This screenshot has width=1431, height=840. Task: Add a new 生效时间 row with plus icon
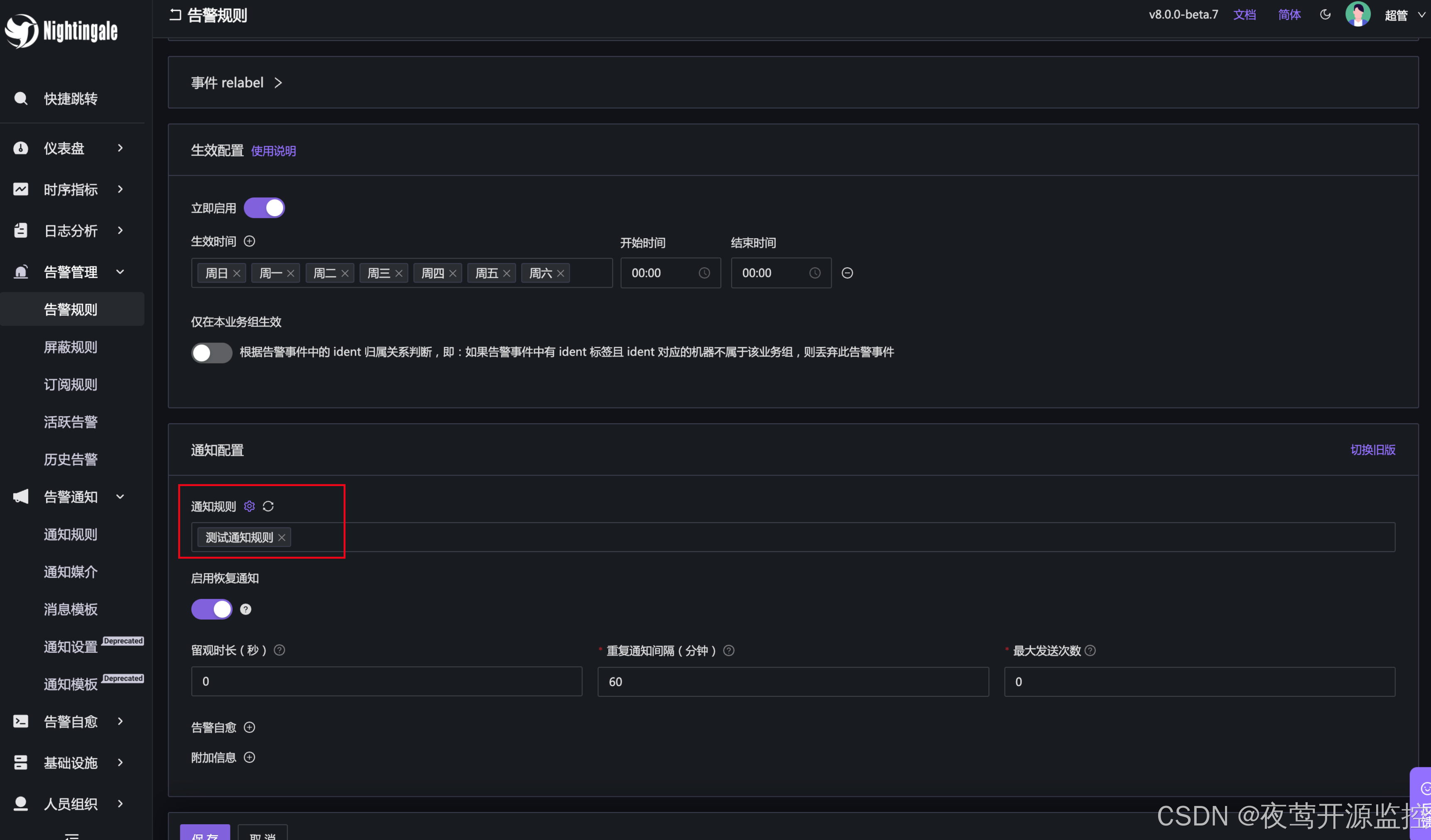249,241
